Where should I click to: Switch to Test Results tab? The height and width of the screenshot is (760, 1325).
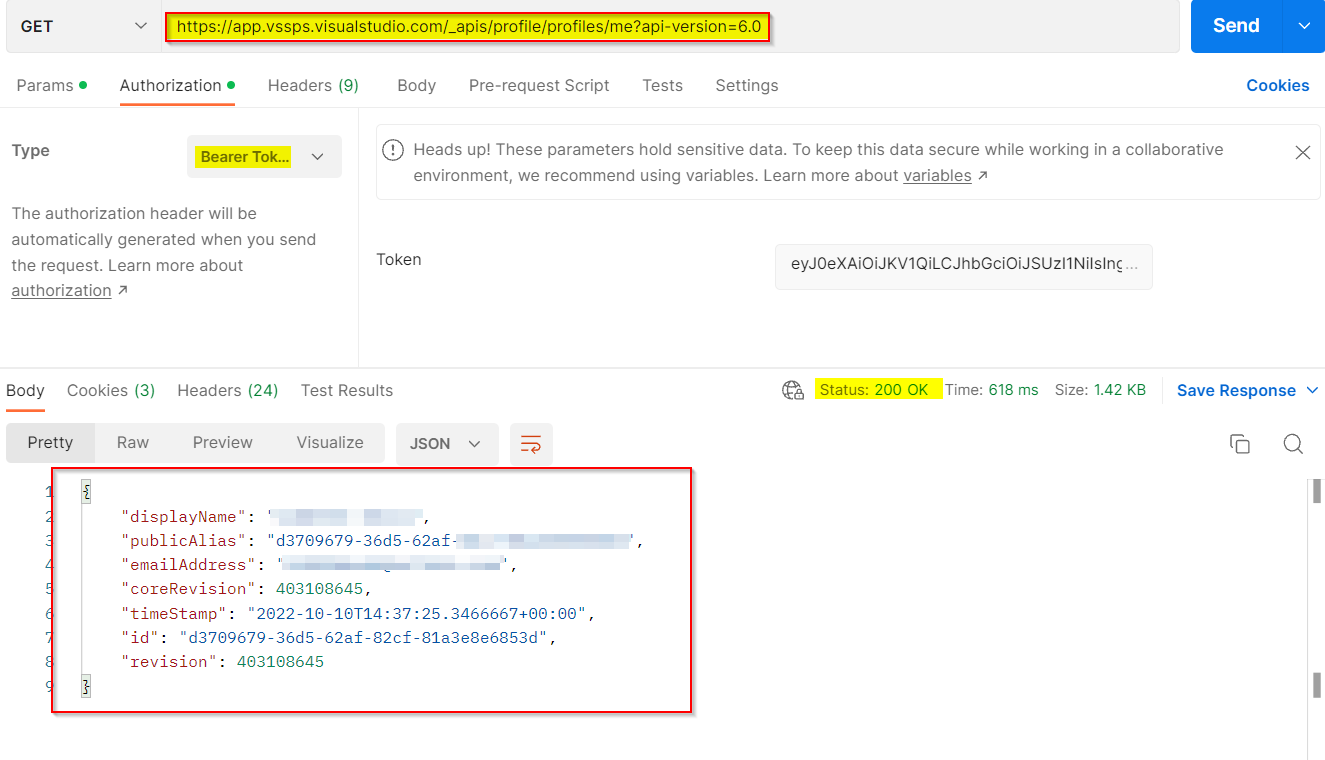[347, 390]
